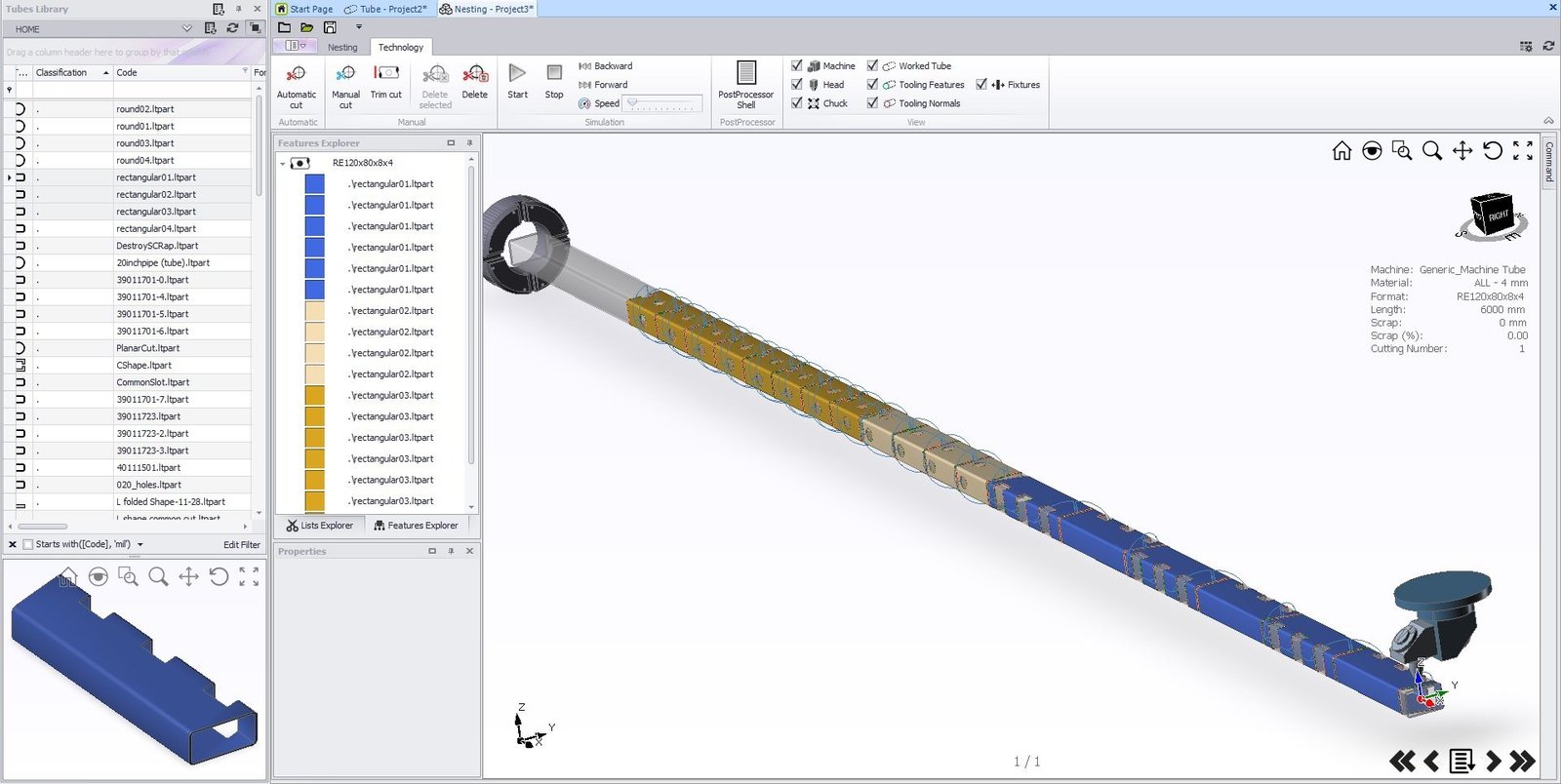Open the Lists Explorer tab

(320, 526)
